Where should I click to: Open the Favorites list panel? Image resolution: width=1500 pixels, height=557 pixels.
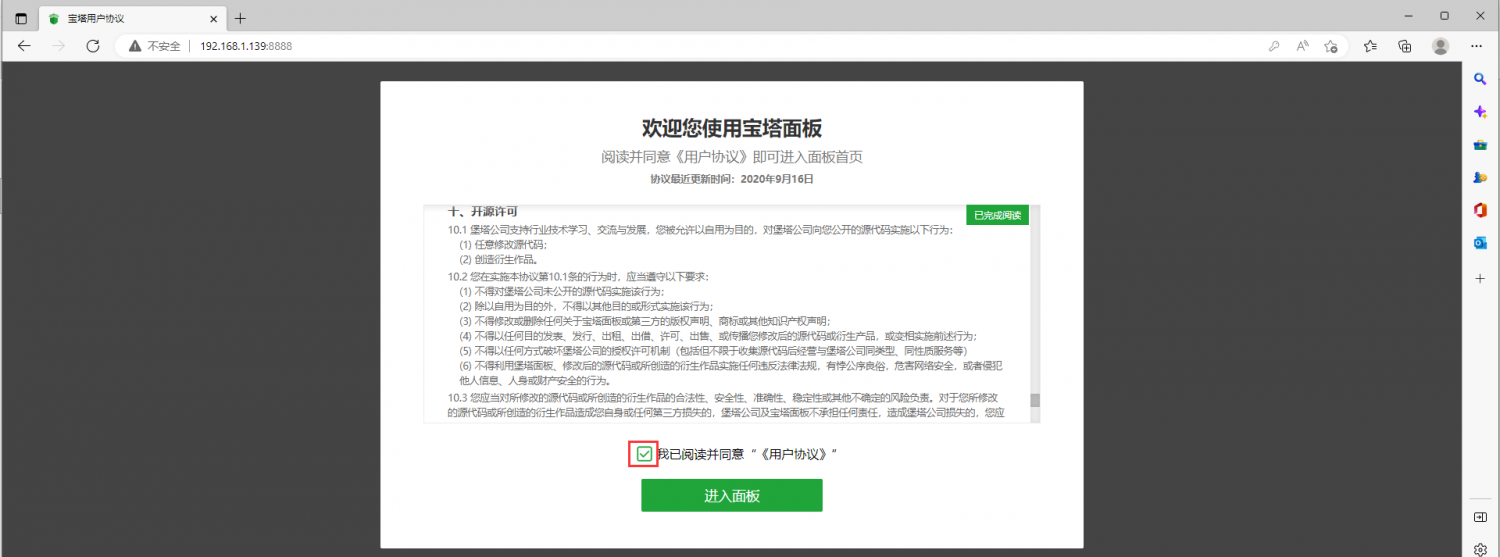[1370, 46]
